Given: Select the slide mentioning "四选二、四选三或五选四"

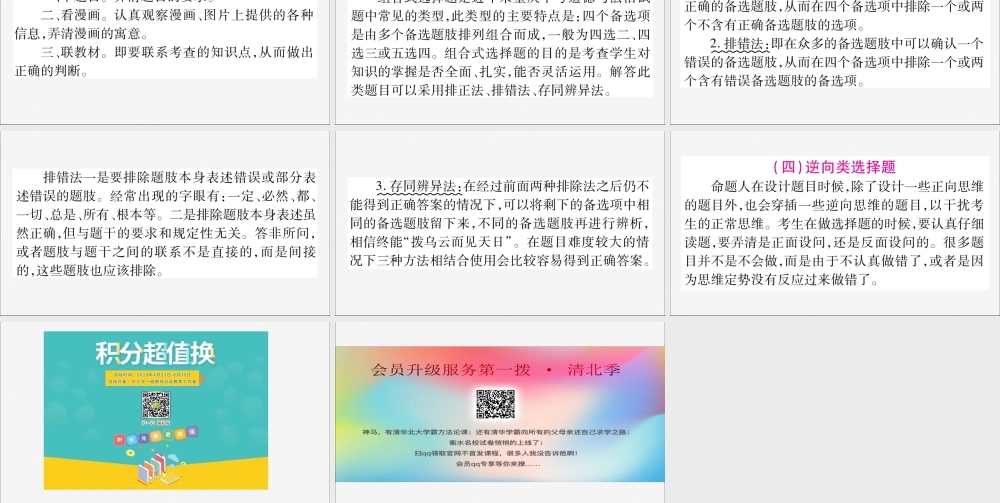Looking at the screenshot, I should (x=500, y=62).
